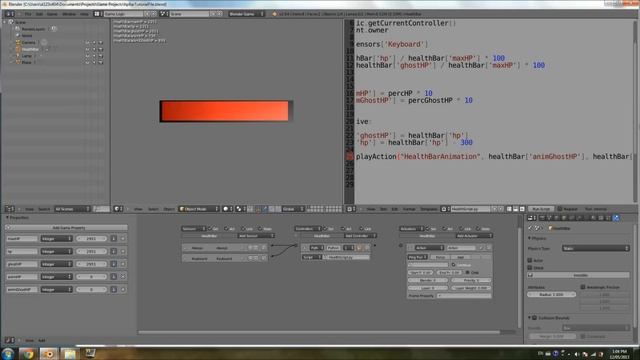Image resolution: width=640 pixels, height=360 pixels.
Task: Toggle debug info for ghostHP property
Action: [x=113, y=264]
